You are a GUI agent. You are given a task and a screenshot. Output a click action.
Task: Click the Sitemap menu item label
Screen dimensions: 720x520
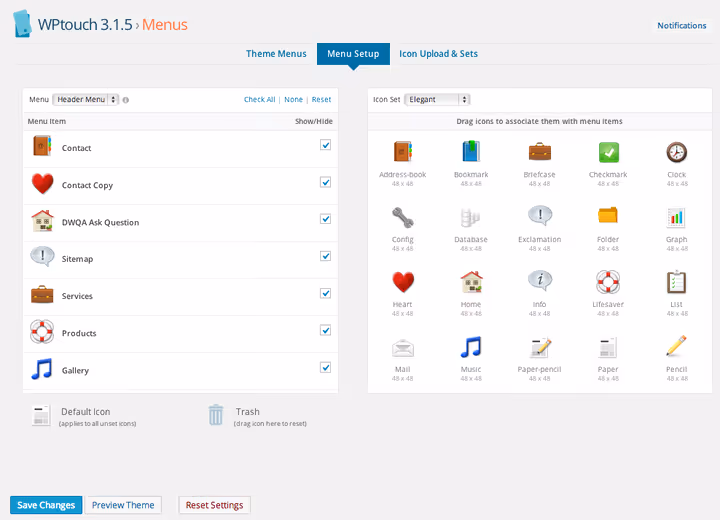coord(77,259)
